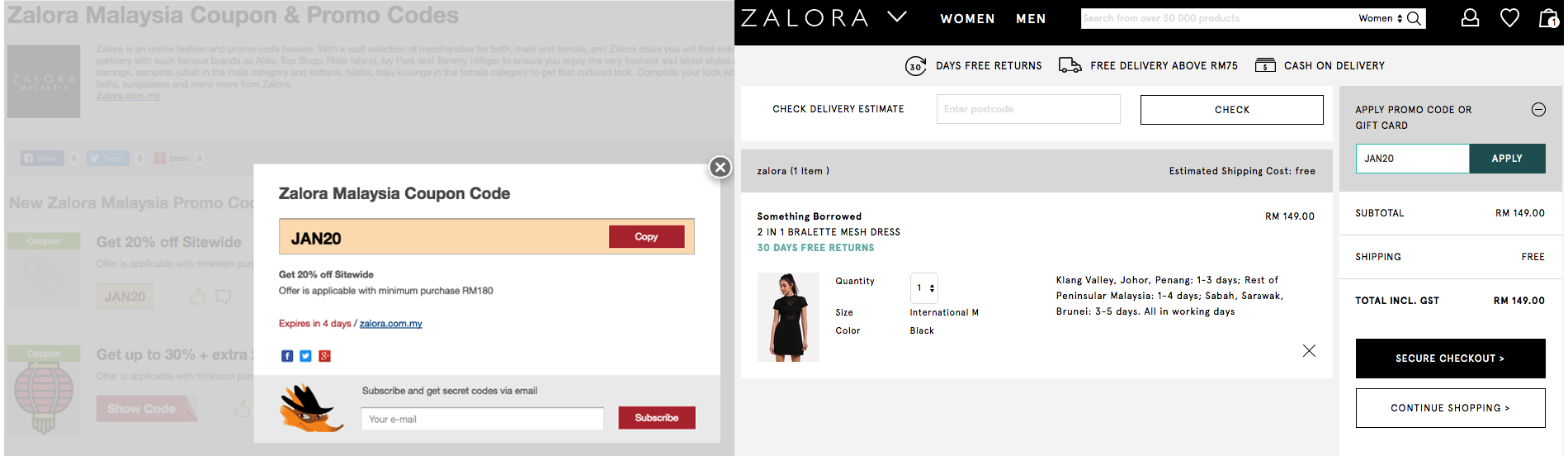
Task: Click the search magnifier icon
Action: 1415,18
